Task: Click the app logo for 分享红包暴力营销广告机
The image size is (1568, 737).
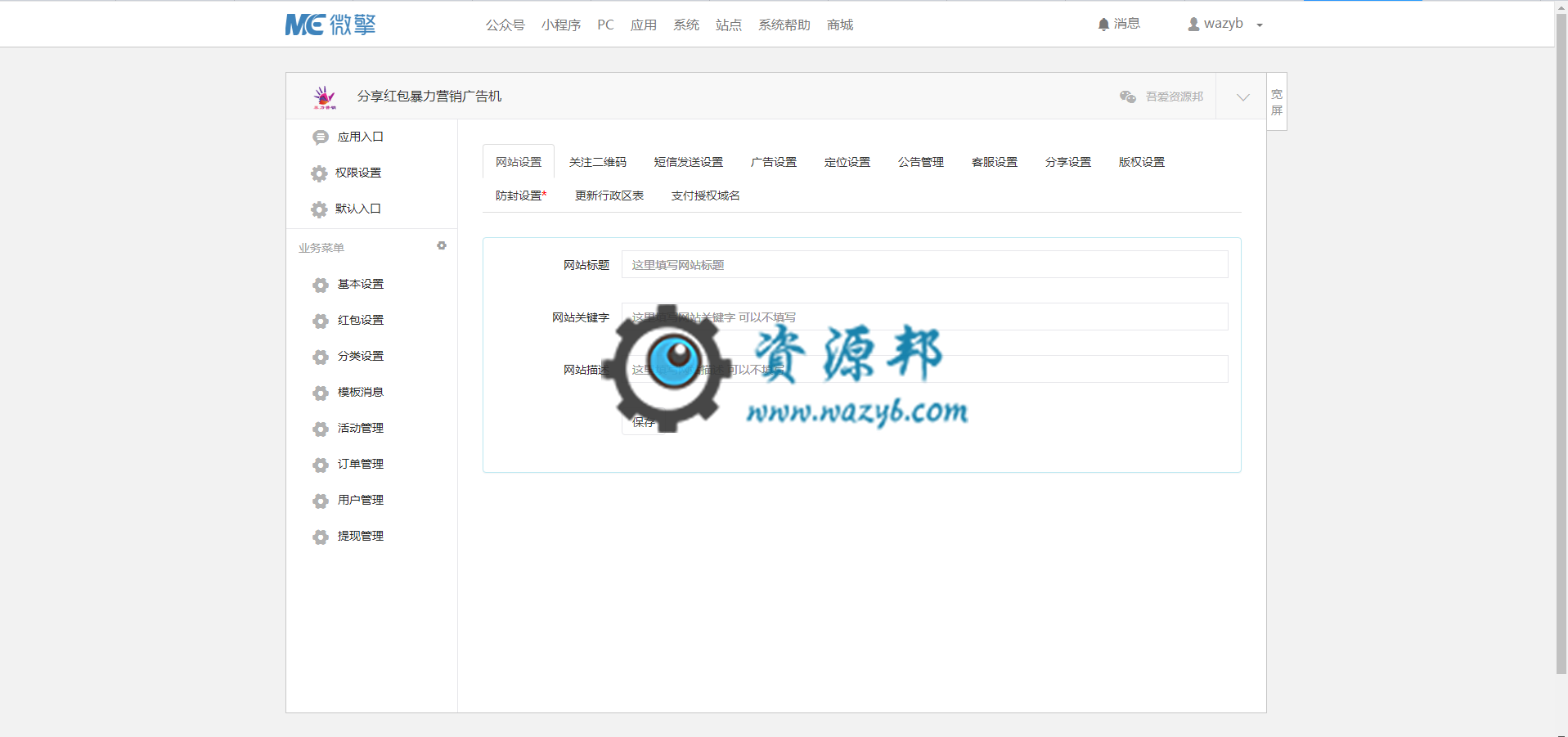Action: [x=325, y=97]
